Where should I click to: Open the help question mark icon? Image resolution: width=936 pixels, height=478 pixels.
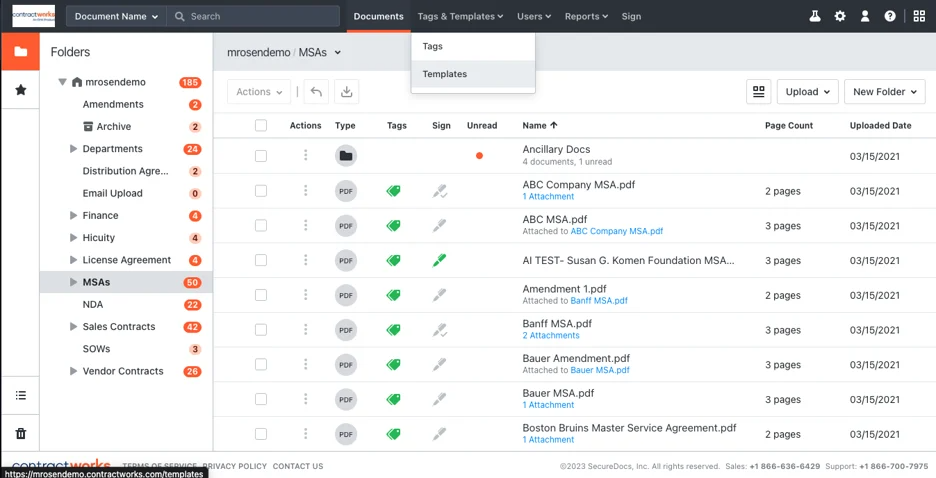click(890, 16)
